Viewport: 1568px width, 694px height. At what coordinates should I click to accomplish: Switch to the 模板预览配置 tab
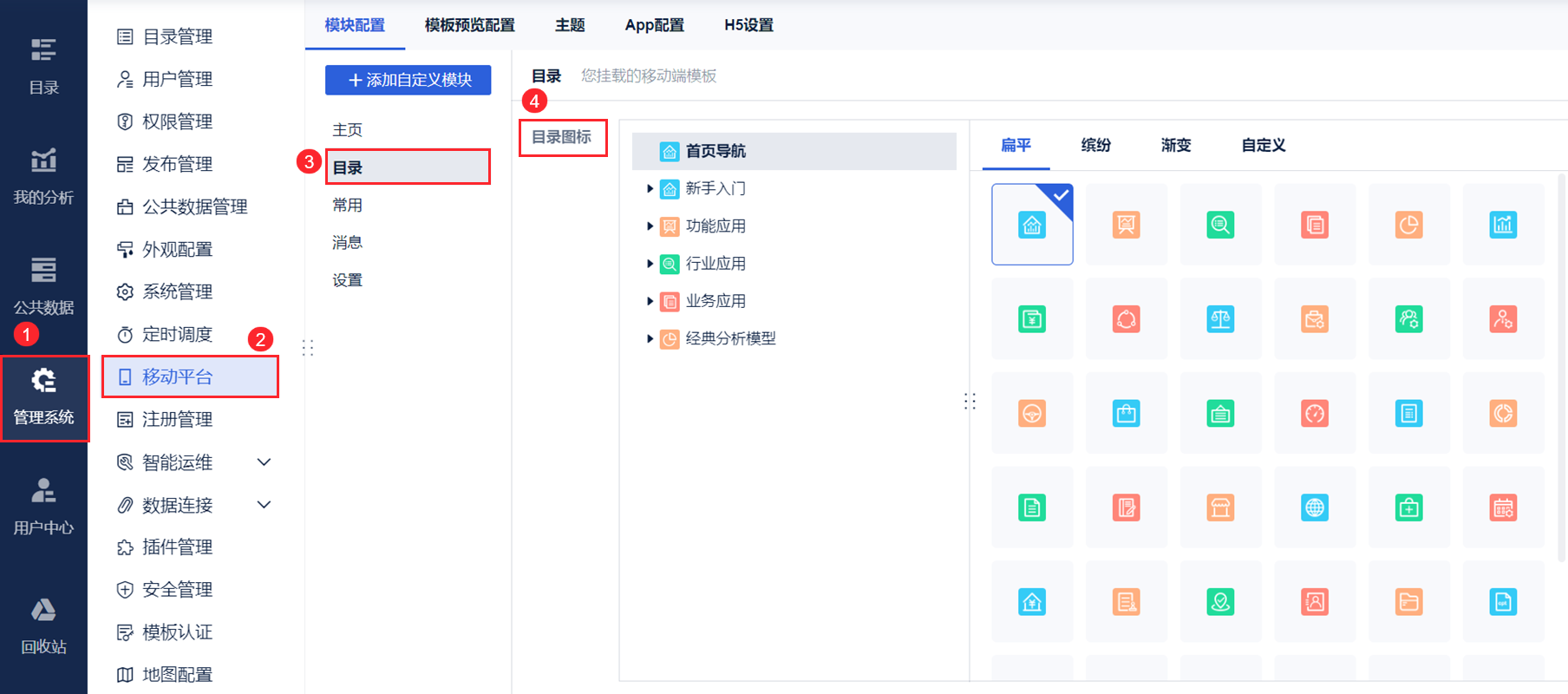click(x=470, y=25)
